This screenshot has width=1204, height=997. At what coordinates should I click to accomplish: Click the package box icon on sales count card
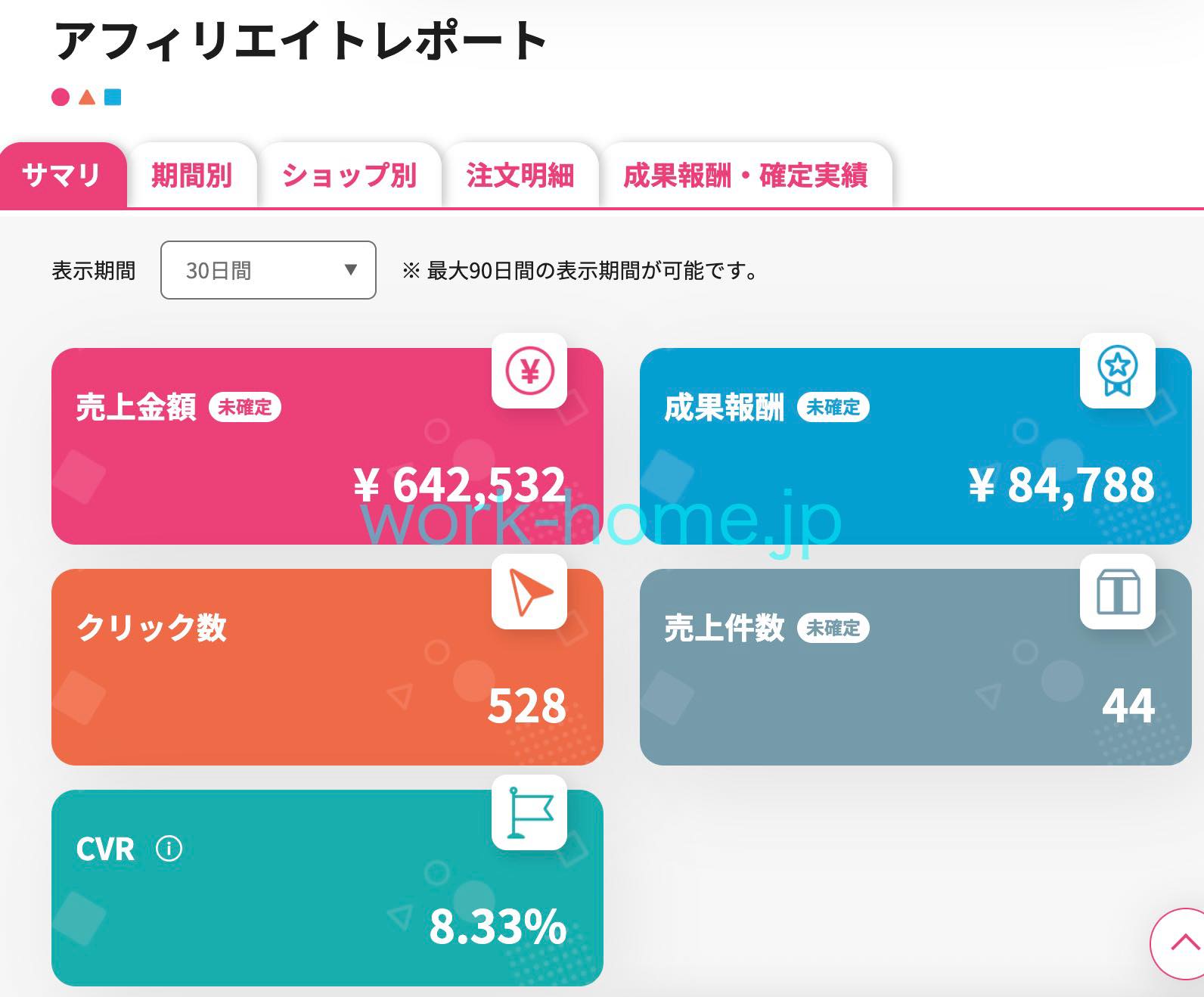(x=1117, y=592)
